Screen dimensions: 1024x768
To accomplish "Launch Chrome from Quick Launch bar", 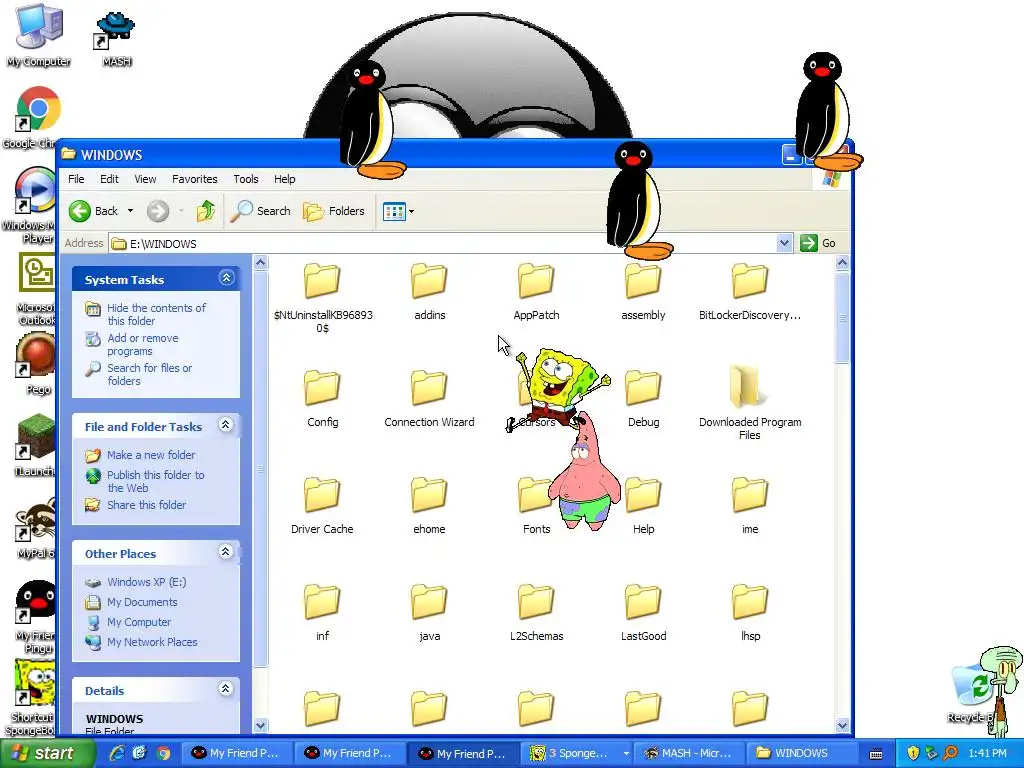I will click(163, 753).
